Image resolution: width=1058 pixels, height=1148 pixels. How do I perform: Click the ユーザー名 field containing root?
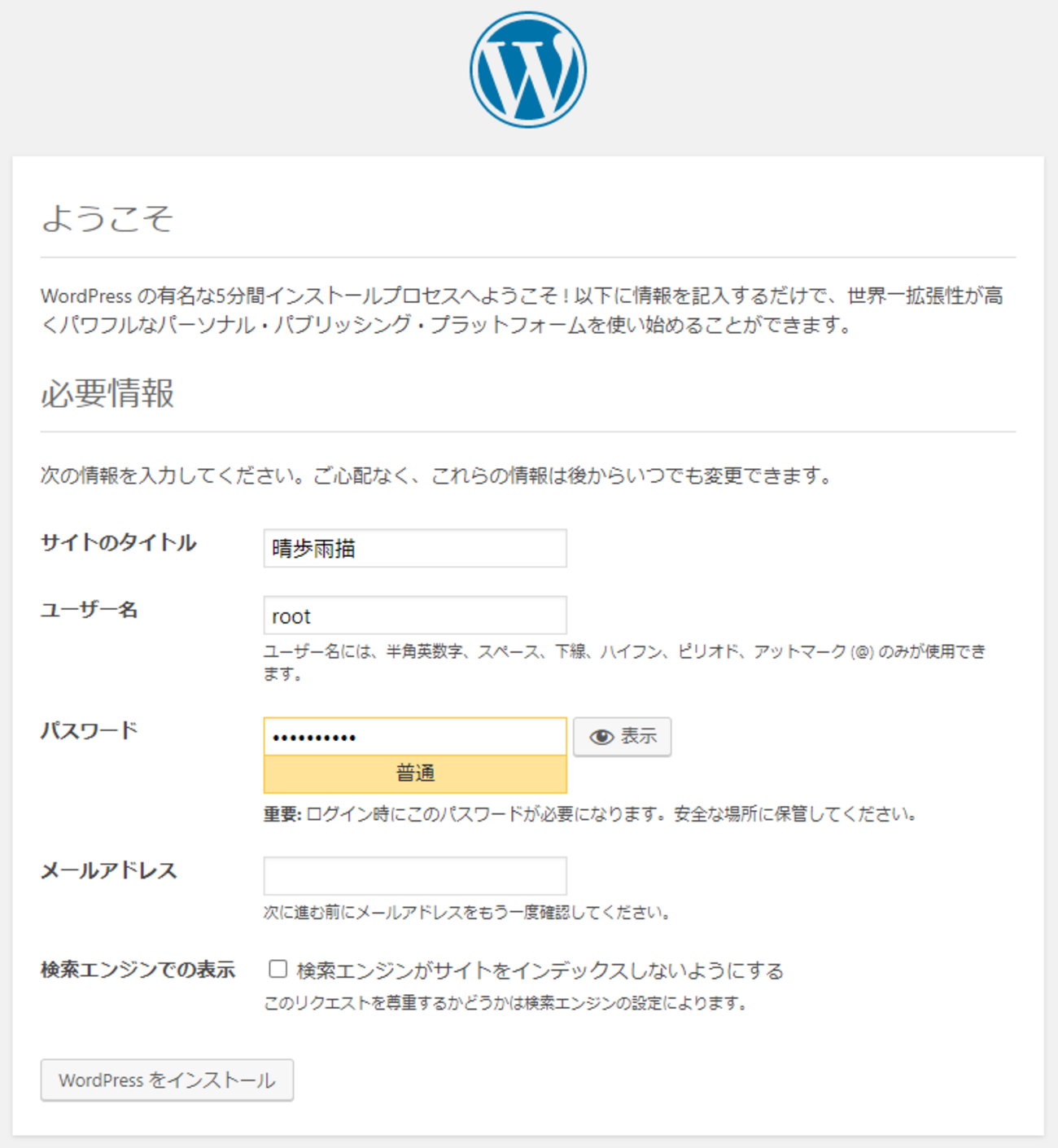(415, 616)
